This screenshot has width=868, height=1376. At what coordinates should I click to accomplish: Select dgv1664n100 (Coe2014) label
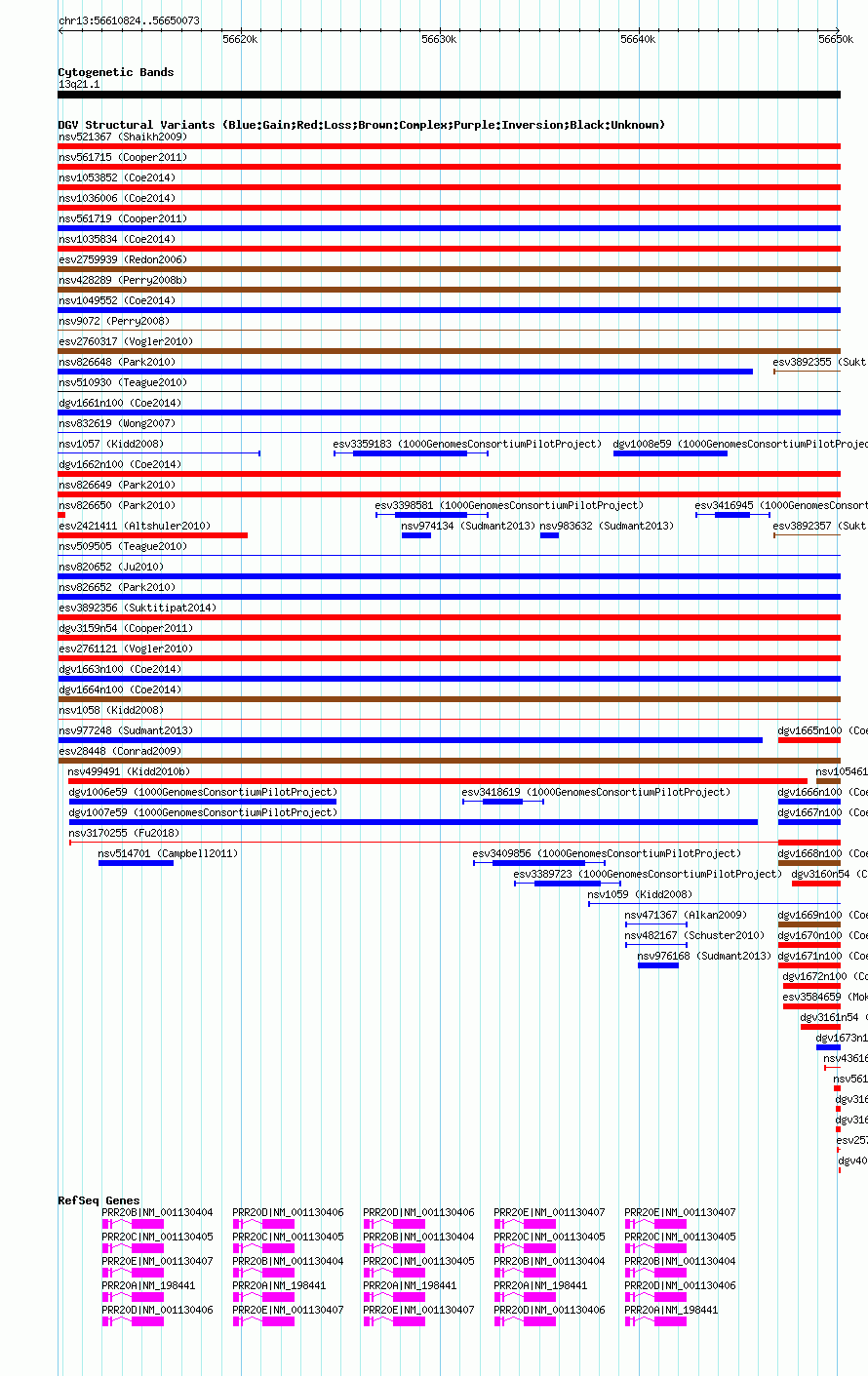[x=120, y=689]
